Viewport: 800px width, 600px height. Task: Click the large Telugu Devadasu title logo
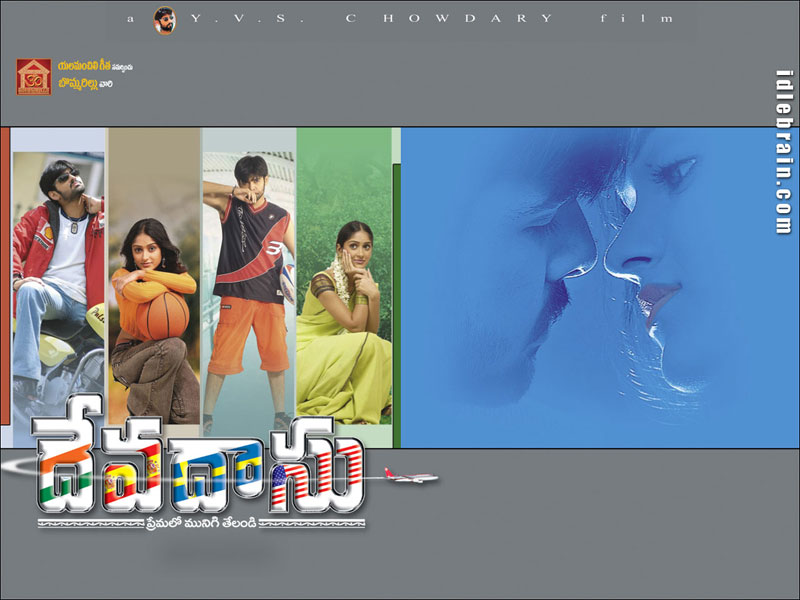click(198, 455)
